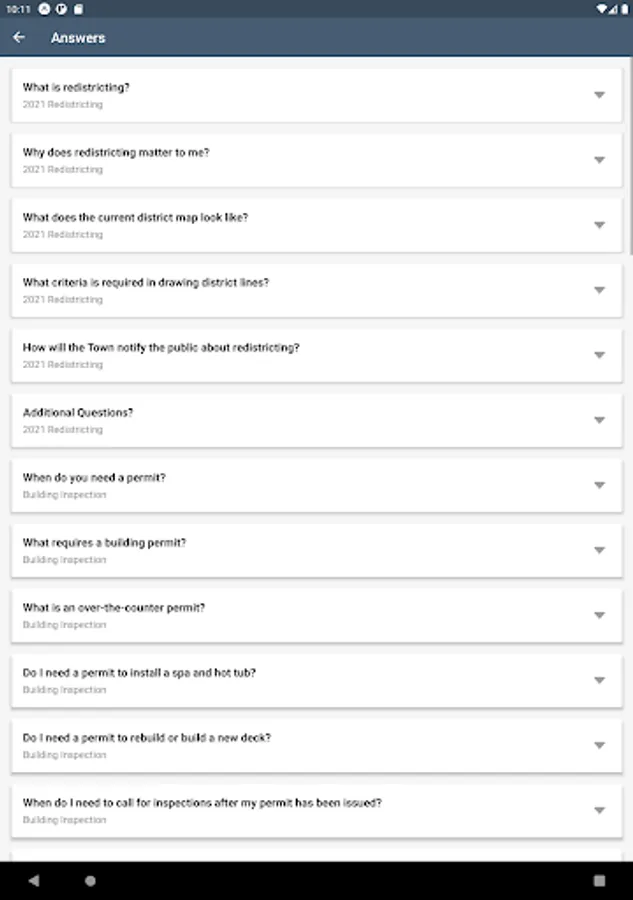The width and height of the screenshot is (633, 900).
Task: Click "Do I need a permit to rebuild or build a new deck?" text
Action: 146,738
